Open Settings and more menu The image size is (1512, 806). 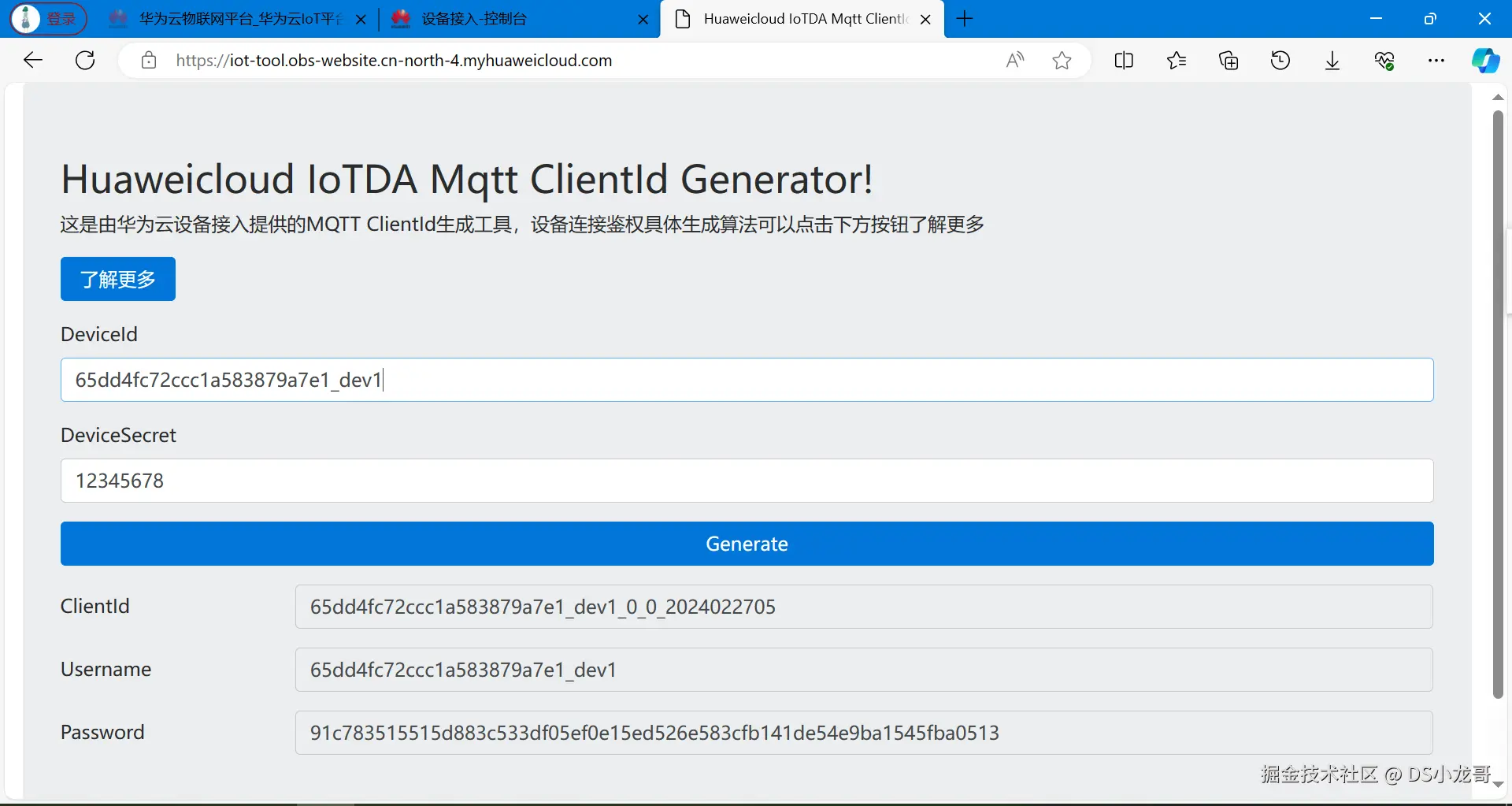tap(1436, 60)
